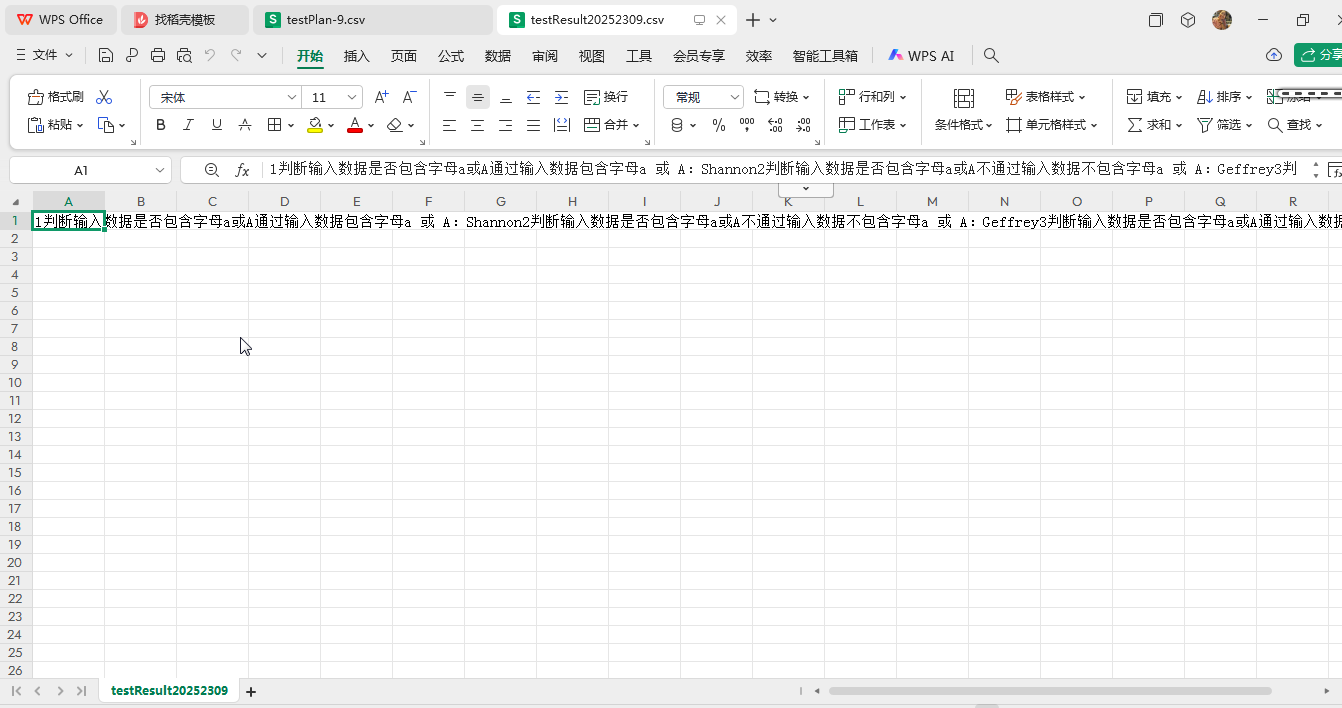Toggle middle vertical alignment
This screenshot has width=1342, height=708.
478,97
